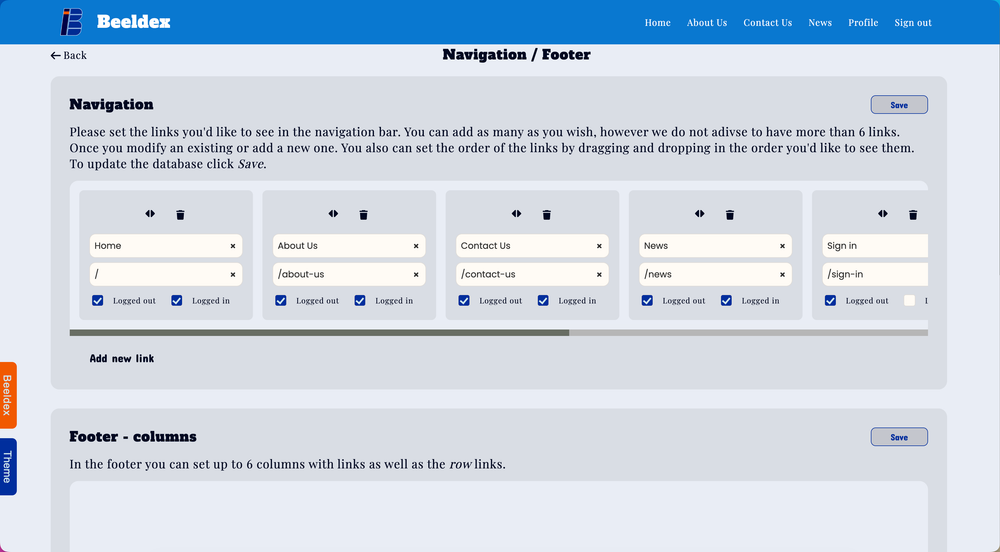Screen dimensions: 1000x552
Task: Uncheck Logged out for Home link
Action: [98, 300]
